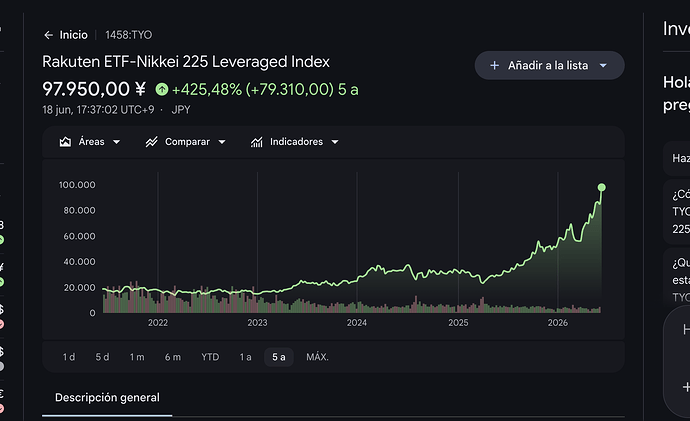Select the 1 a time range
The width and height of the screenshot is (690, 421).
[x=245, y=357]
